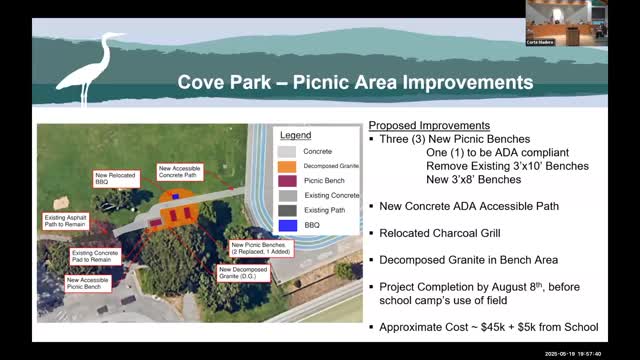Select the line 'One (1) to be ADA compliant'

point(498,153)
